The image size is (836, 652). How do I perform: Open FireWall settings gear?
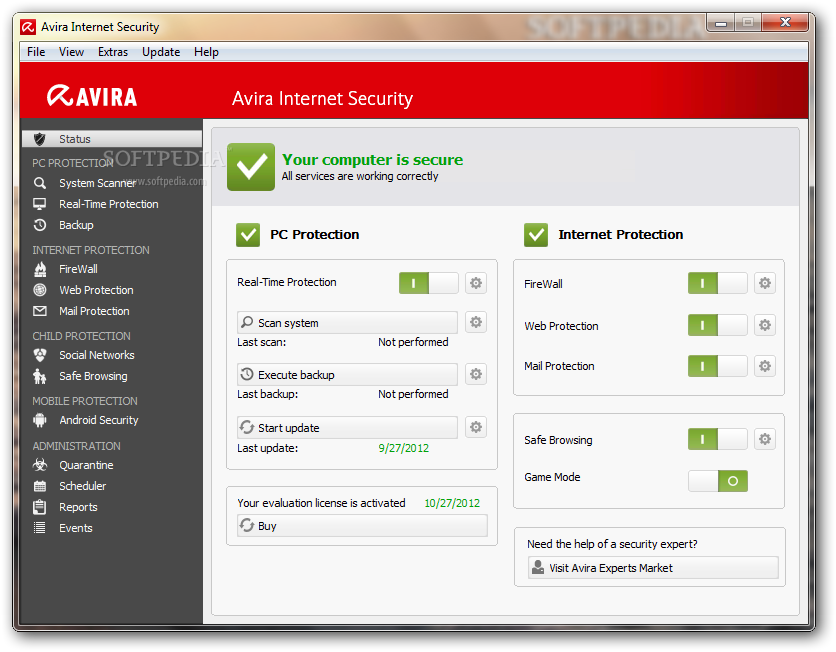coord(765,283)
